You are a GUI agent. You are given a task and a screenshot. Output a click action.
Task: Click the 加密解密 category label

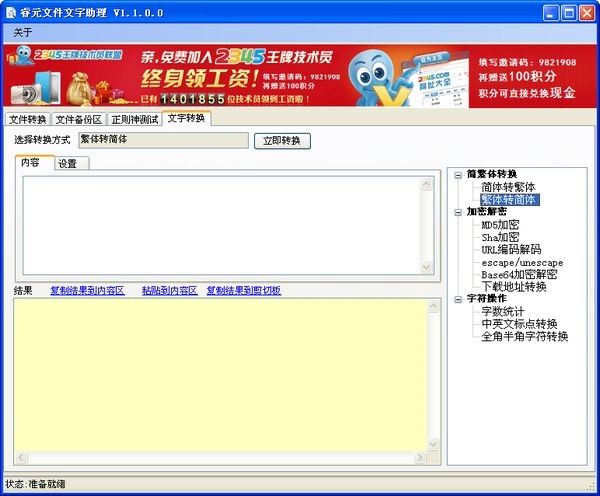pos(486,211)
